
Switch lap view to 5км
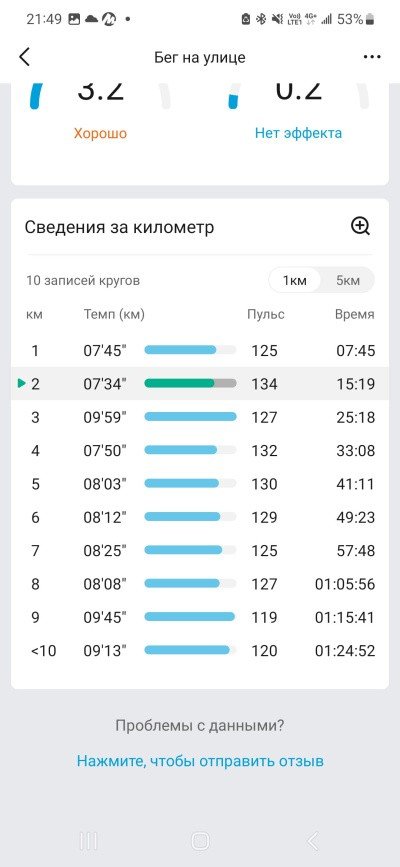(x=348, y=280)
